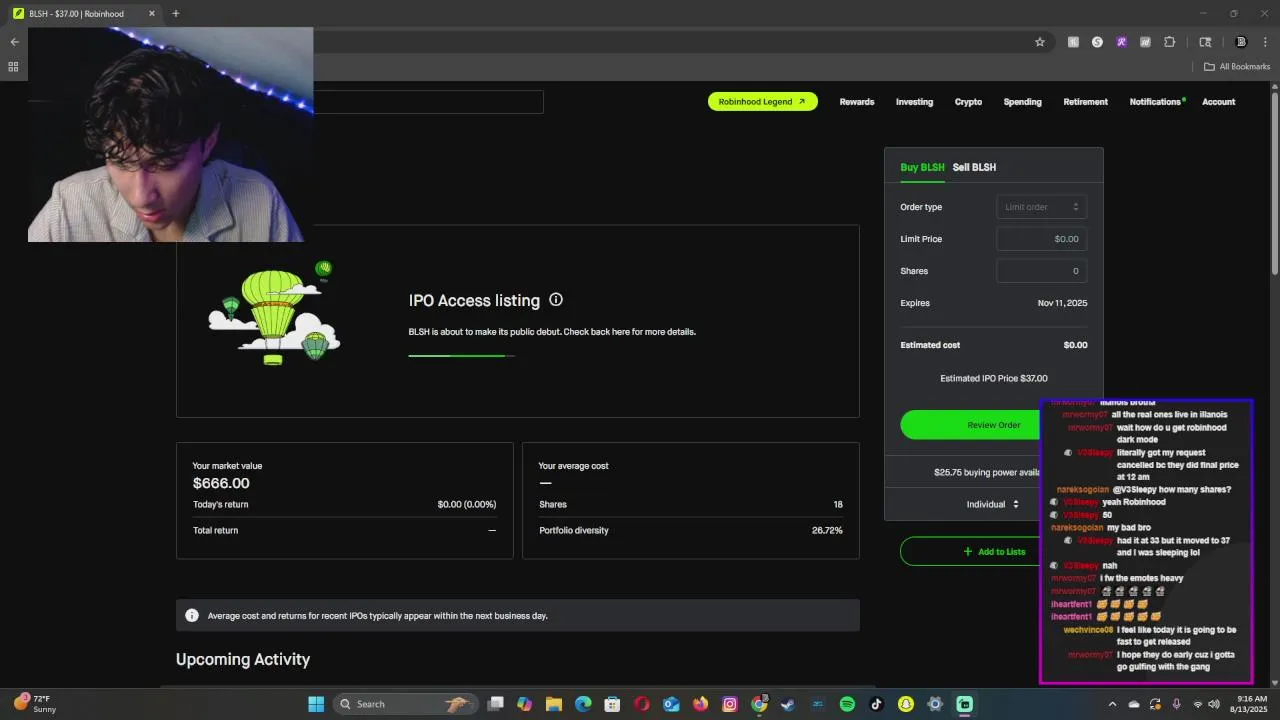Click the Upcoming Activity heading

(x=243, y=659)
